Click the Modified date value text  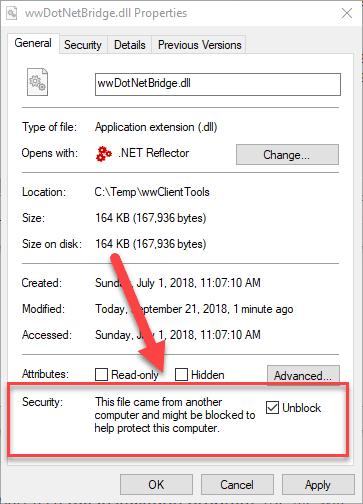(x=194, y=309)
